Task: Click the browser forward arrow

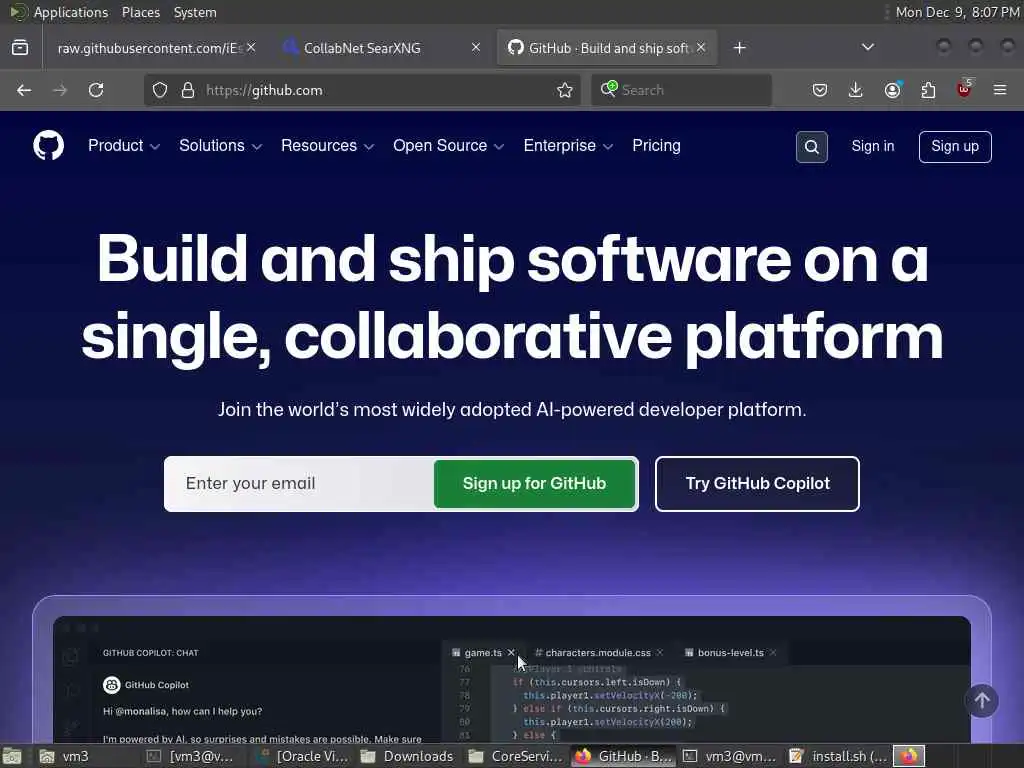Action: pos(60,90)
